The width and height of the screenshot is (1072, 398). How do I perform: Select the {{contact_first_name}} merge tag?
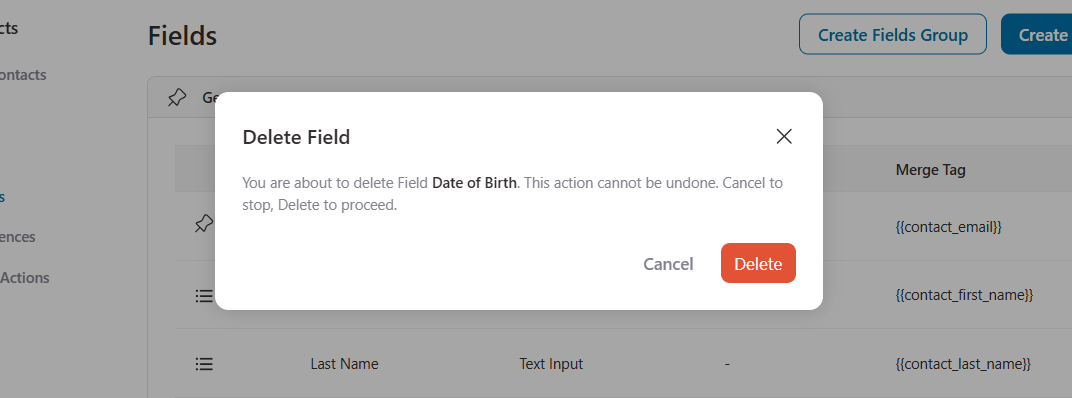coord(964,295)
